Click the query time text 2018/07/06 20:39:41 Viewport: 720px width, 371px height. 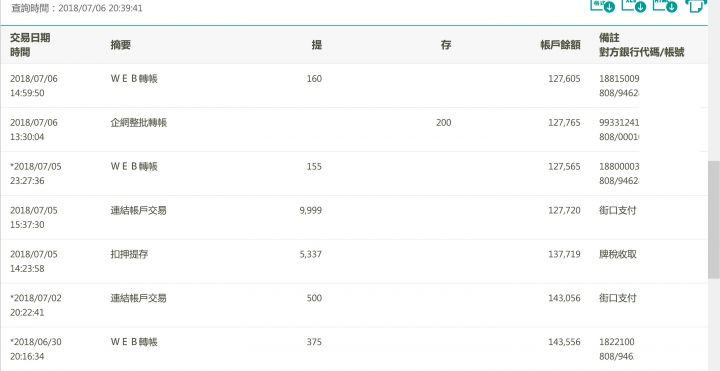[100, 8]
